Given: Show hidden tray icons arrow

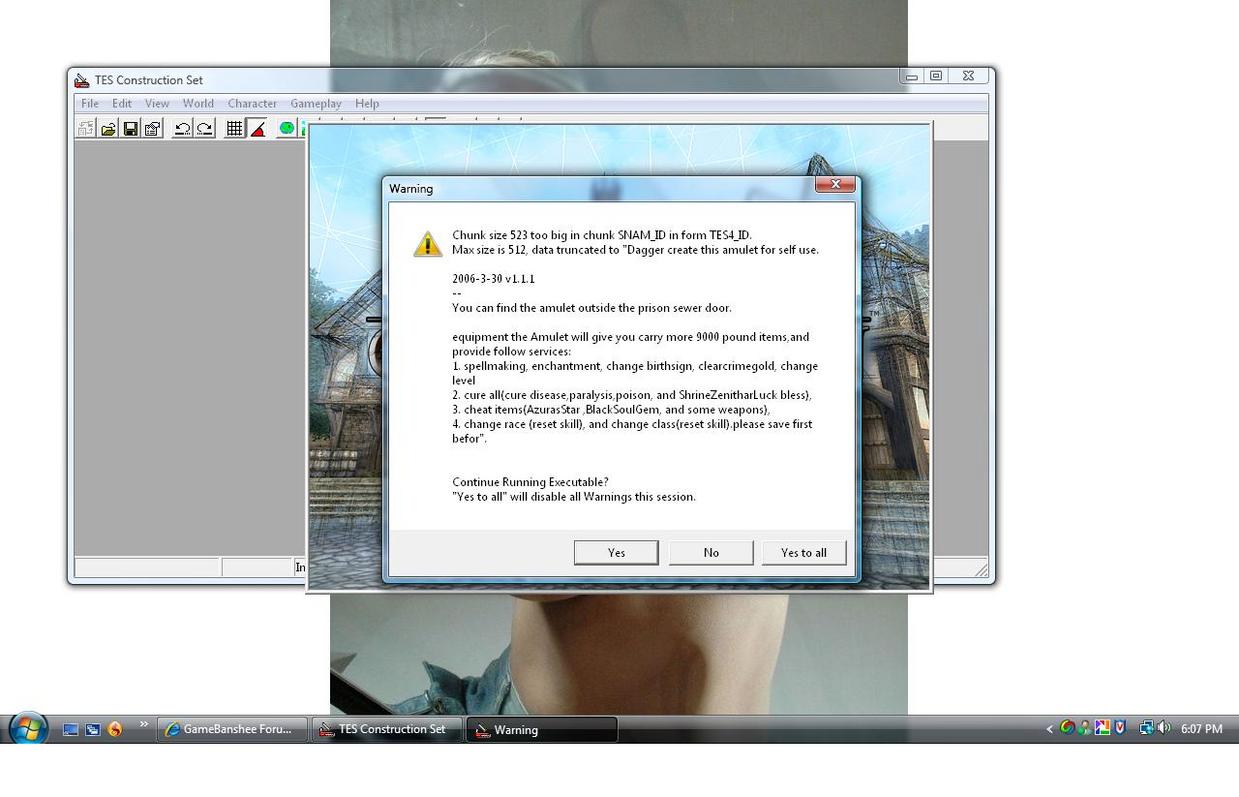Looking at the screenshot, I should 1049,730.
